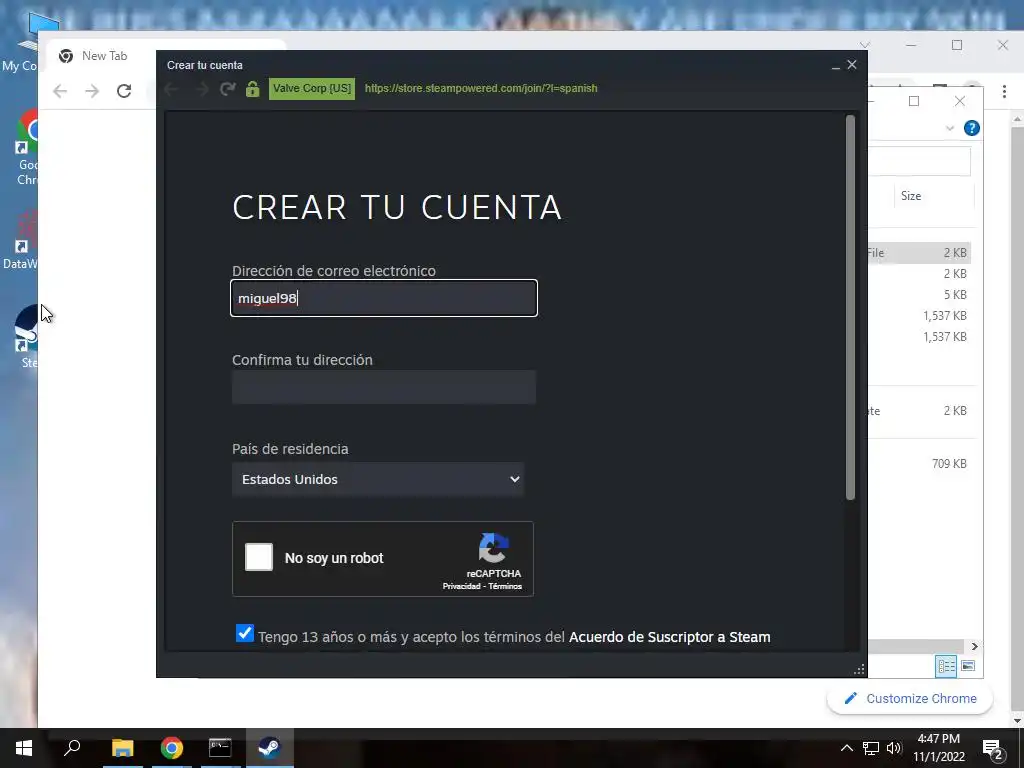Open the notification center icon
The height and width of the screenshot is (768, 1024).
pos(993,748)
